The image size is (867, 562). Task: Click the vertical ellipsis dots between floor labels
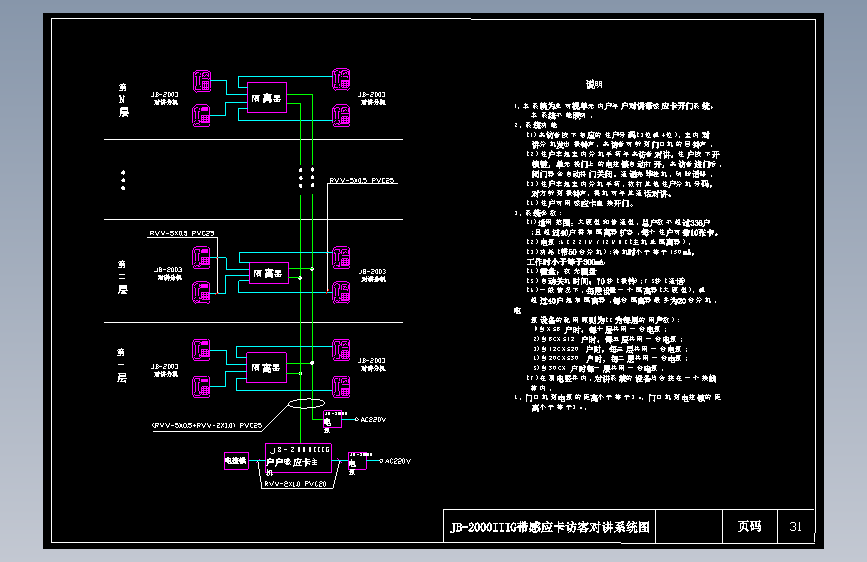[x=123, y=180]
